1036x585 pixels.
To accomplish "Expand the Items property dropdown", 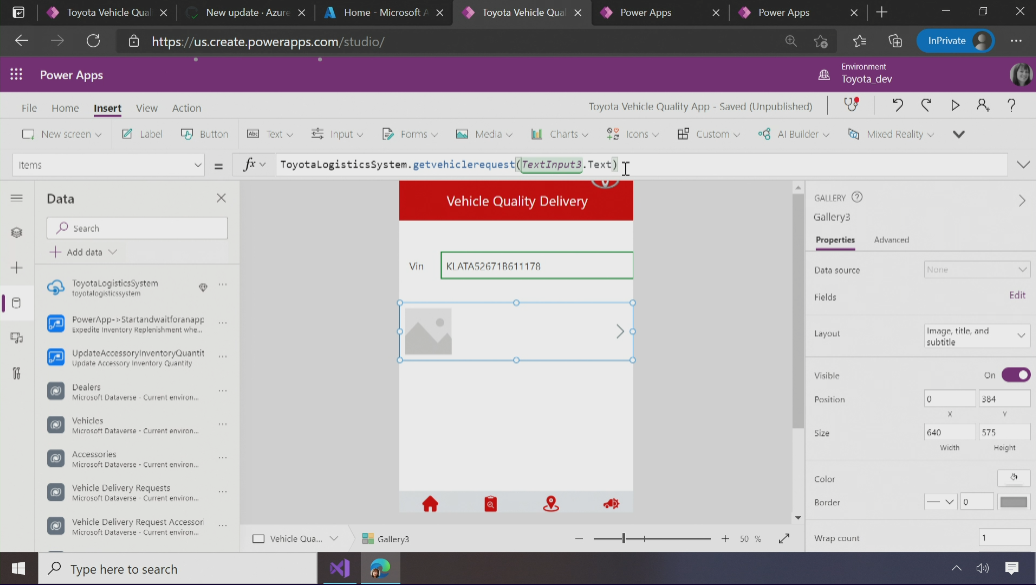I will point(197,165).
